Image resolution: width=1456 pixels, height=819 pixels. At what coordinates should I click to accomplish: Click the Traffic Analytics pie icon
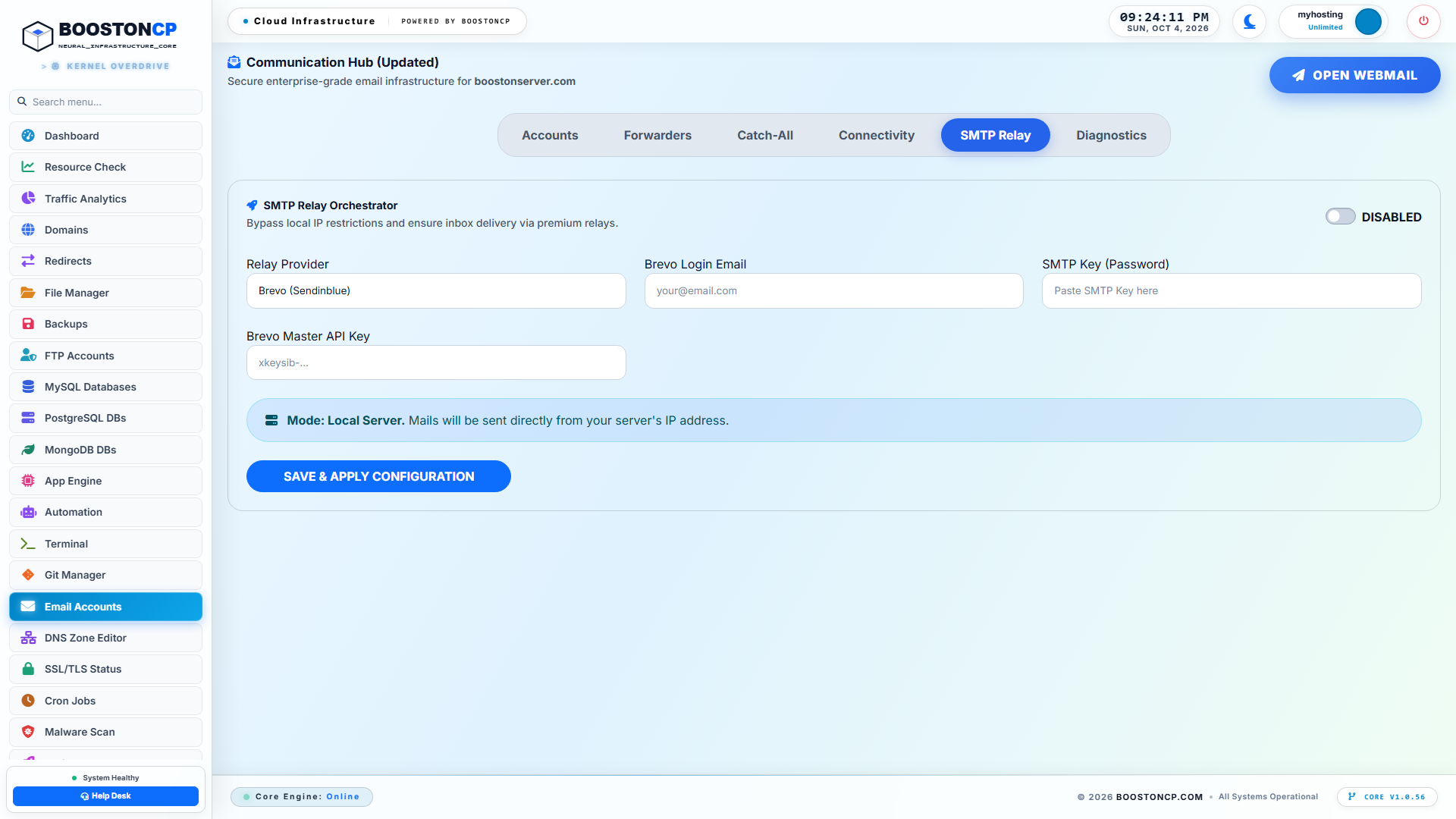point(28,199)
